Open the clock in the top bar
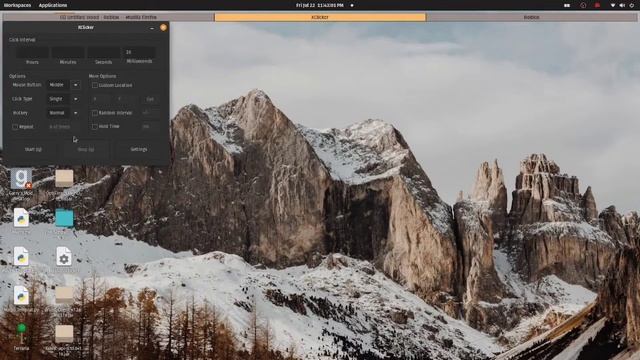640x360 pixels. 320,5
